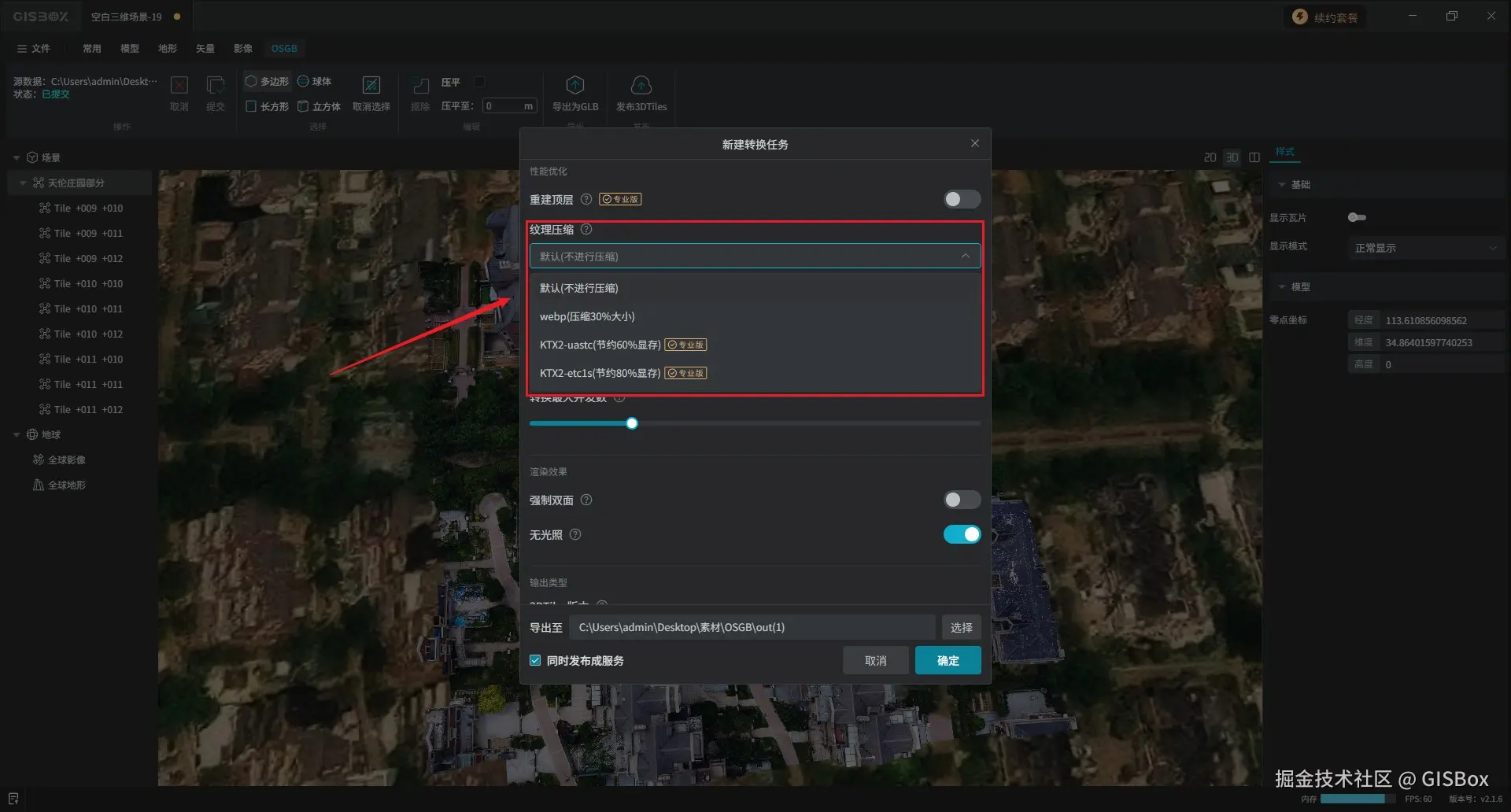
Task: Click the 经度 value field
Action: click(1441, 320)
